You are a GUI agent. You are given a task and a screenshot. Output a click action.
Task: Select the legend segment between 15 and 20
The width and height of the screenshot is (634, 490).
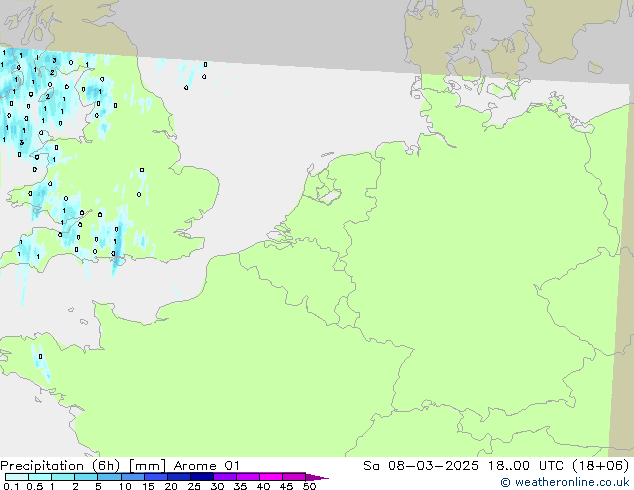158,477
